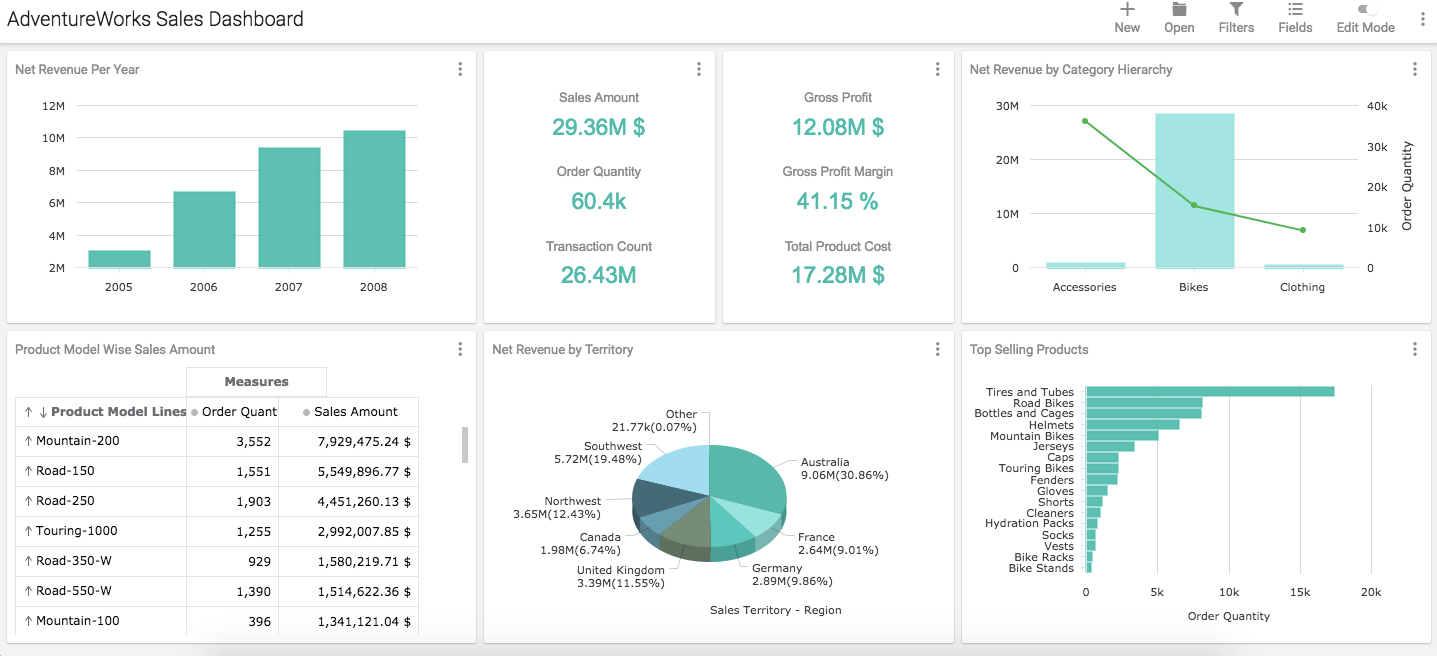Open Net Revenue by Category Hierarchy menu

point(1414,69)
